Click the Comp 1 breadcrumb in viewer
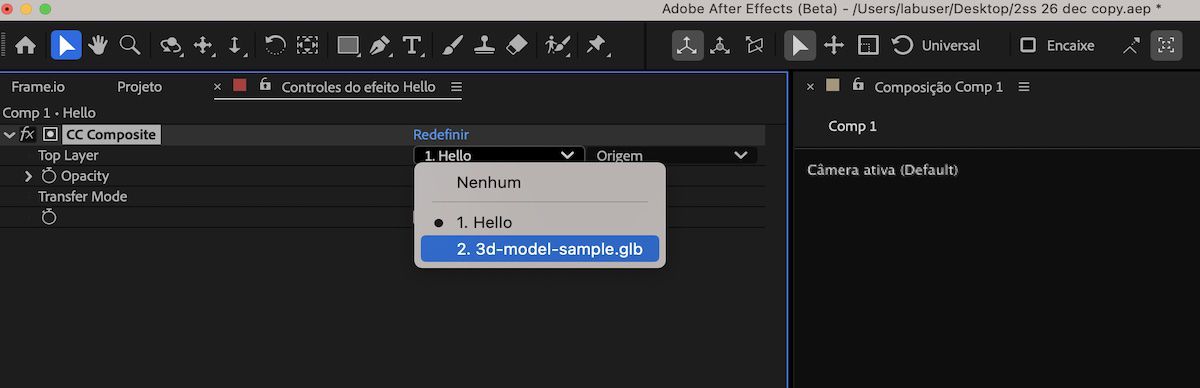 [852, 126]
